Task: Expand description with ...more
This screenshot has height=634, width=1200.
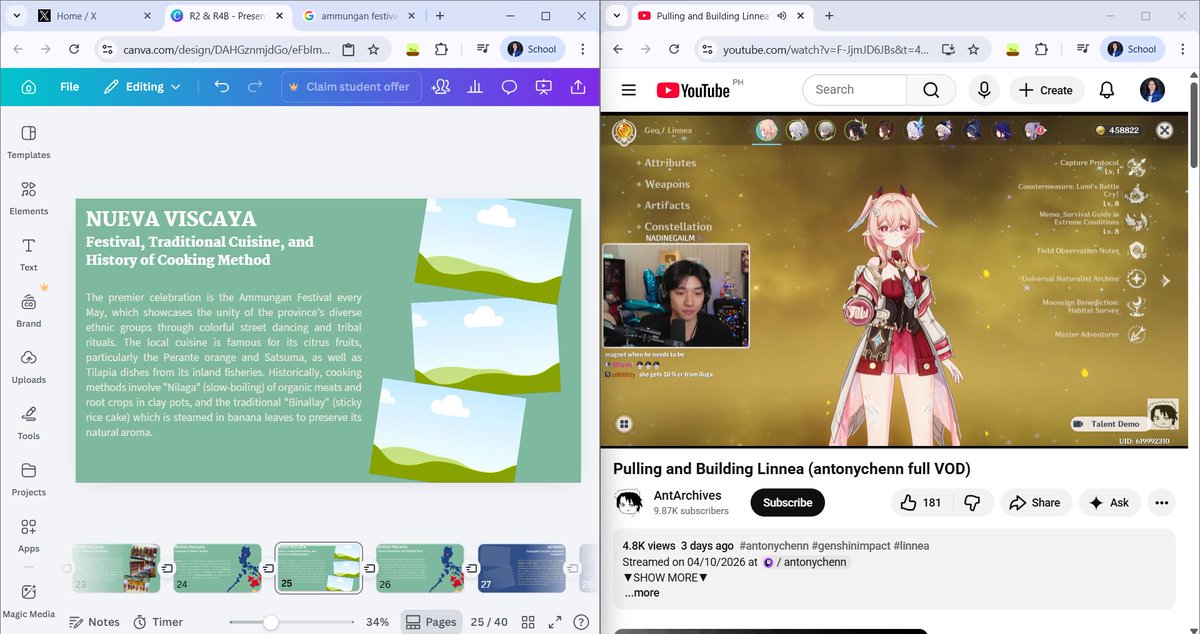Action: pyautogui.click(x=642, y=593)
